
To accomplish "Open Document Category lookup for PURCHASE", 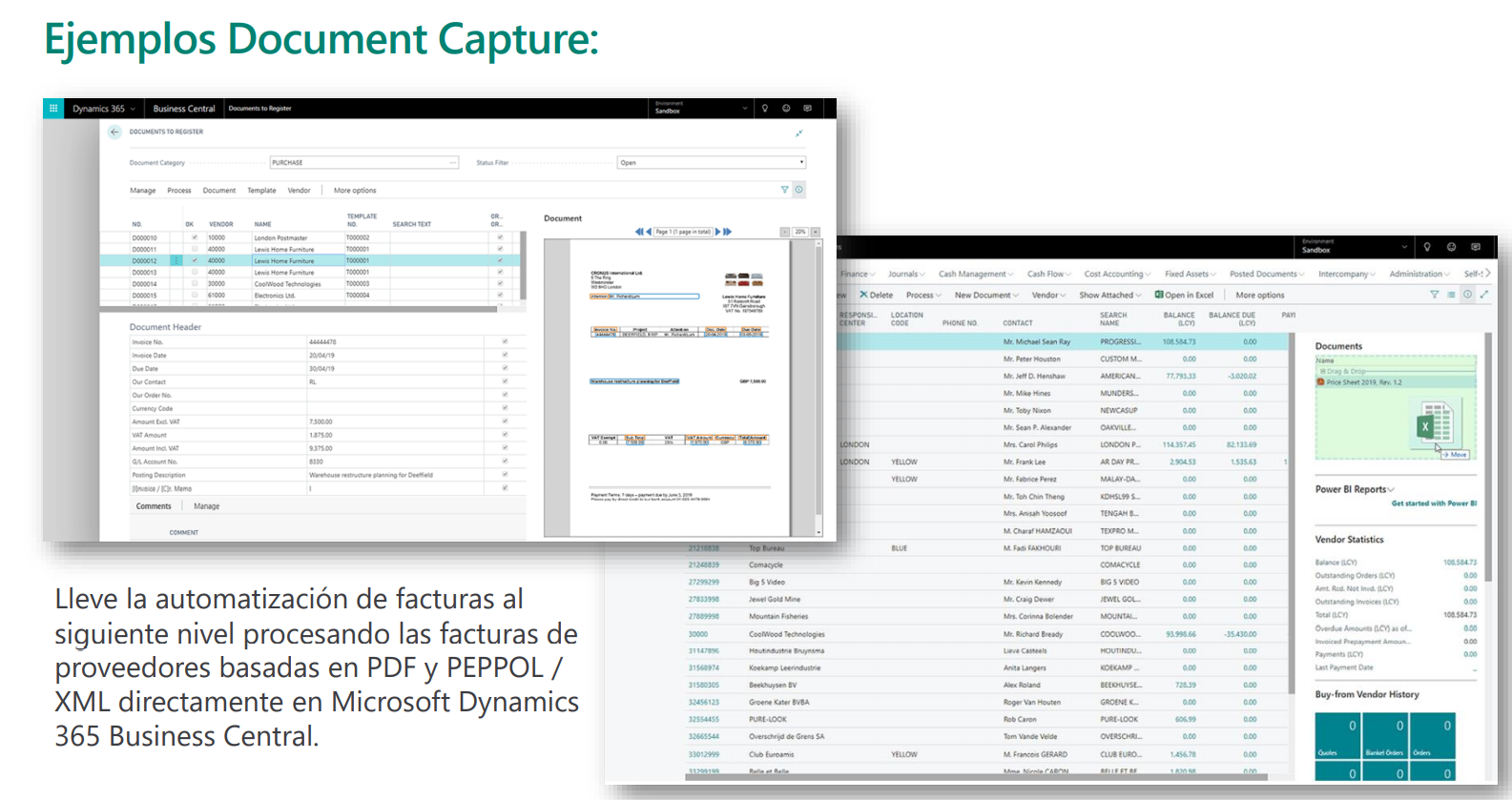I will pyautogui.click(x=453, y=162).
